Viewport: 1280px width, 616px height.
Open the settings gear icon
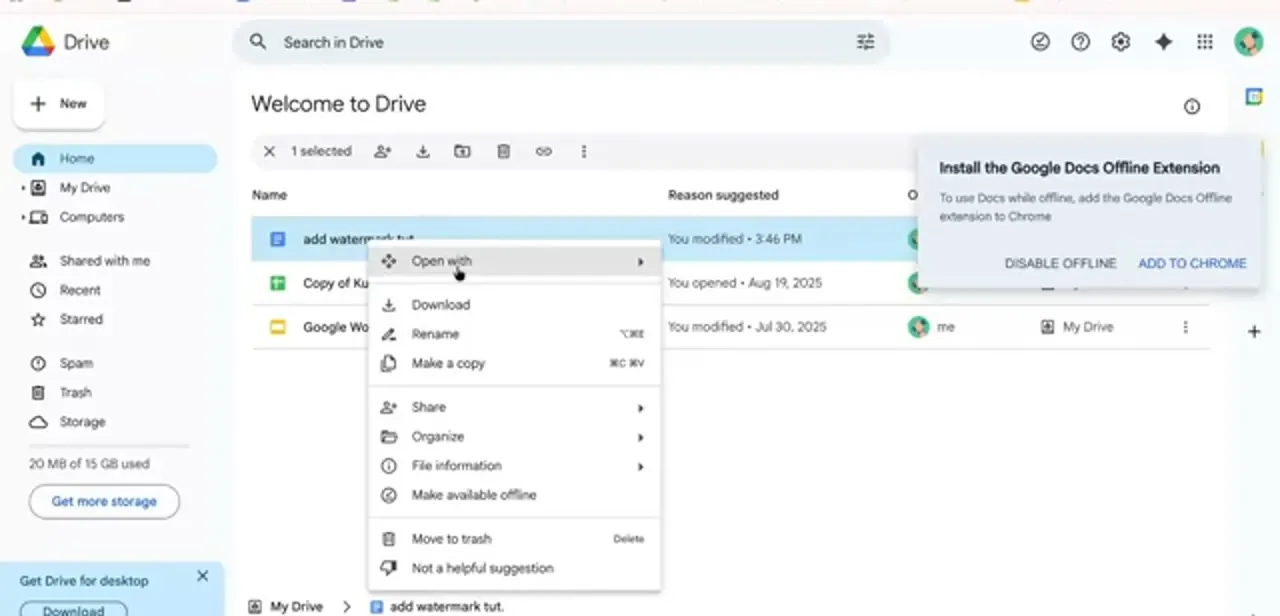[x=1121, y=42]
